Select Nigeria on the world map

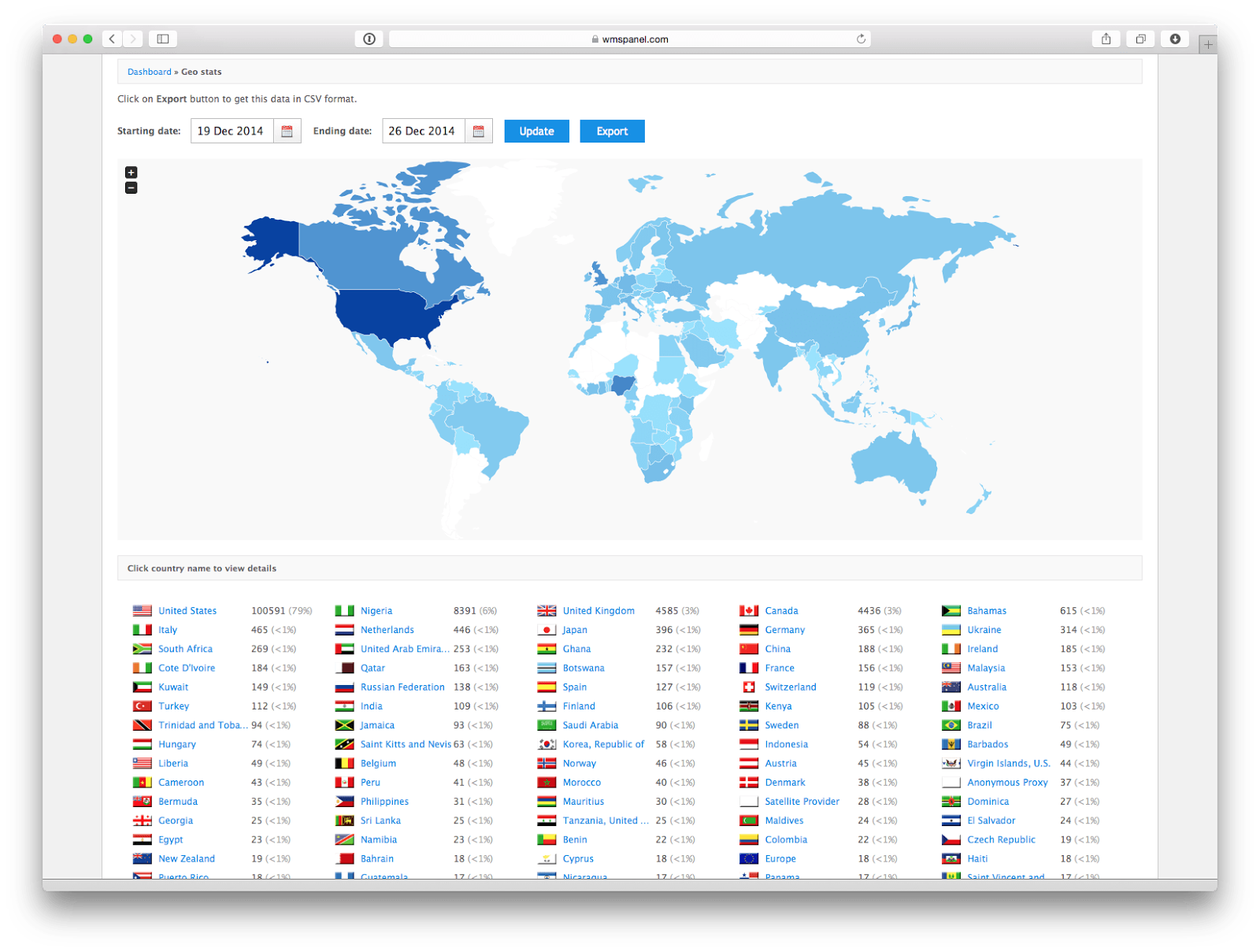coord(623,384)
